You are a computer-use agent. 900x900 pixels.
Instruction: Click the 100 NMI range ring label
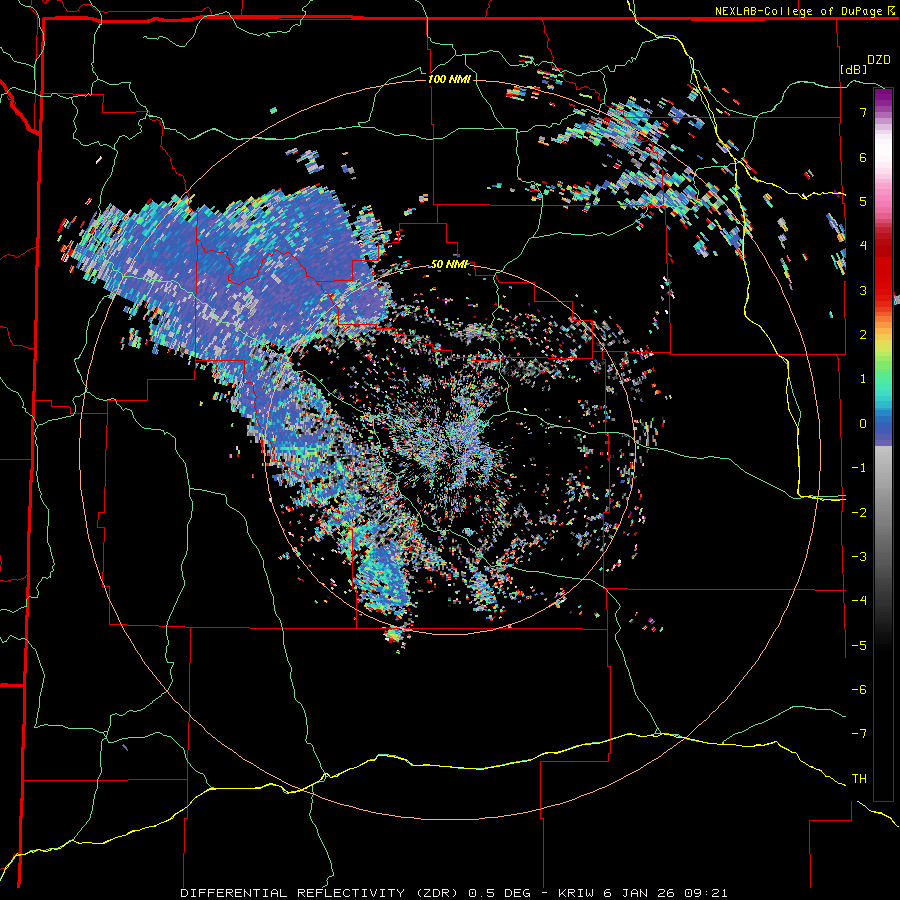click(449, 79)
